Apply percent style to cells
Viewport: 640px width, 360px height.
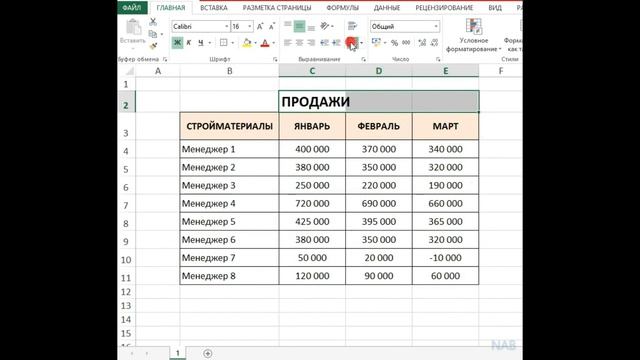394,42
